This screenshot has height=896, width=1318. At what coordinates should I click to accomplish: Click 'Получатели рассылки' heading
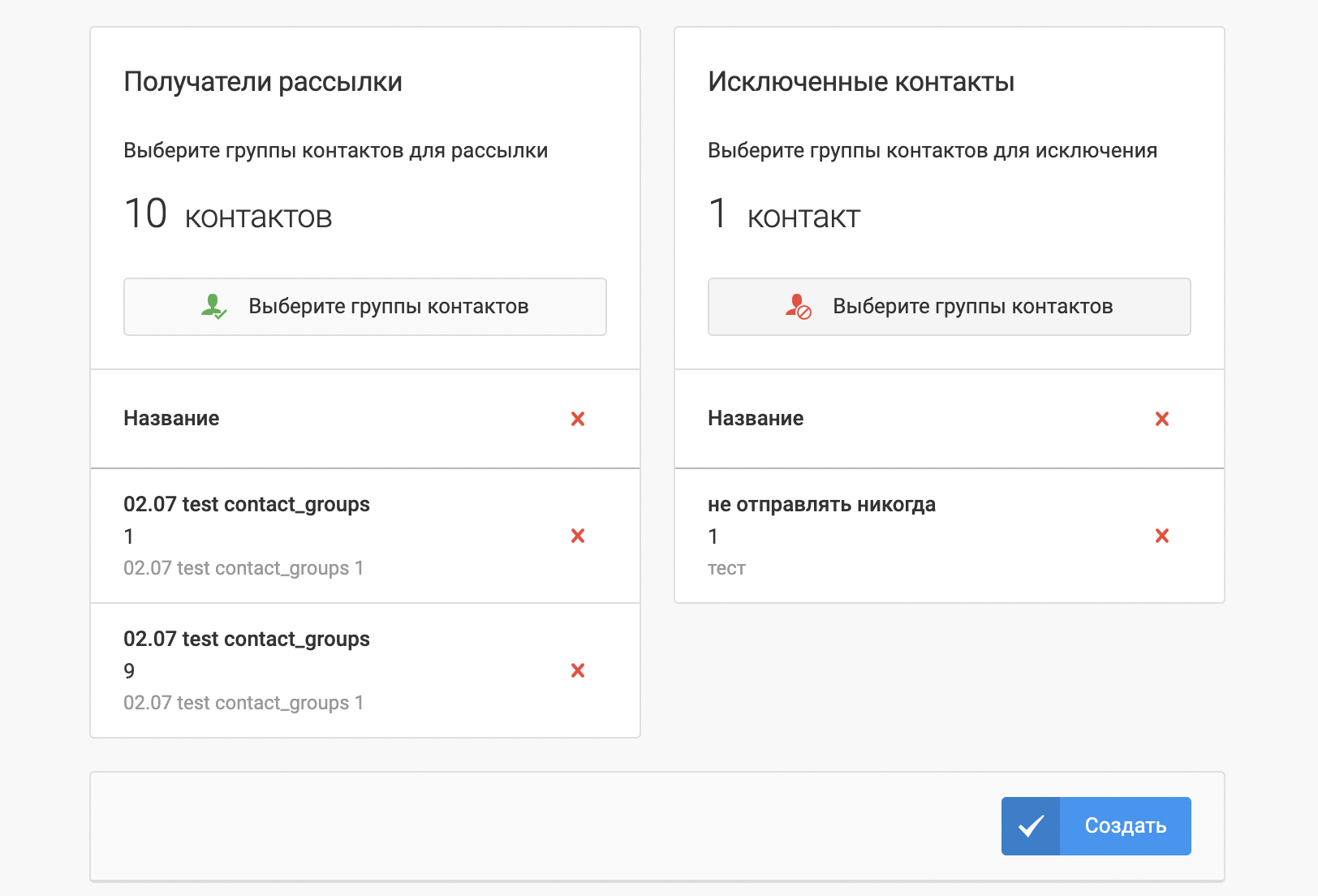coord(263,82)
